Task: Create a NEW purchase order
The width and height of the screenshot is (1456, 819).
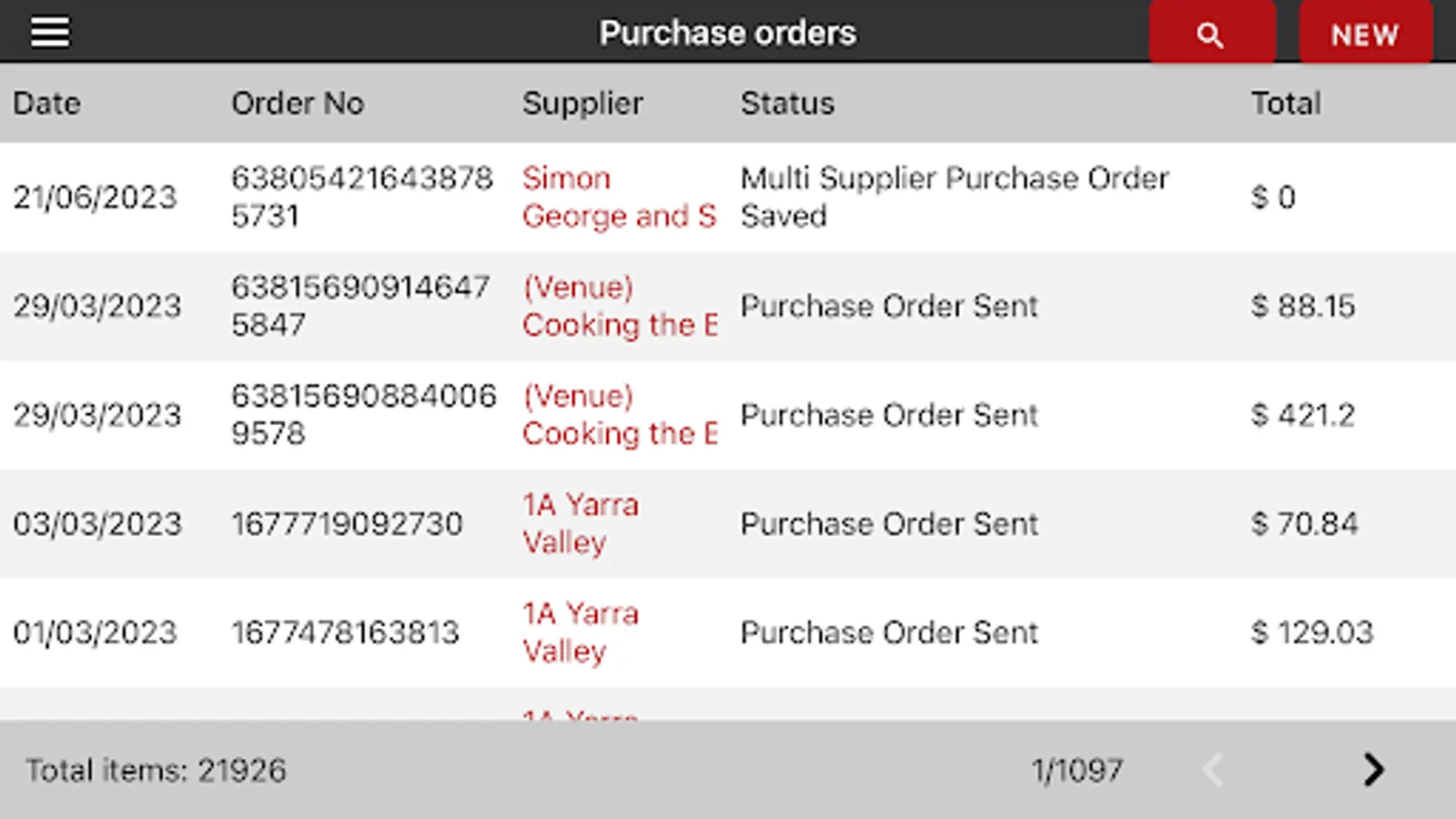Action: [x=1364, y=34]
